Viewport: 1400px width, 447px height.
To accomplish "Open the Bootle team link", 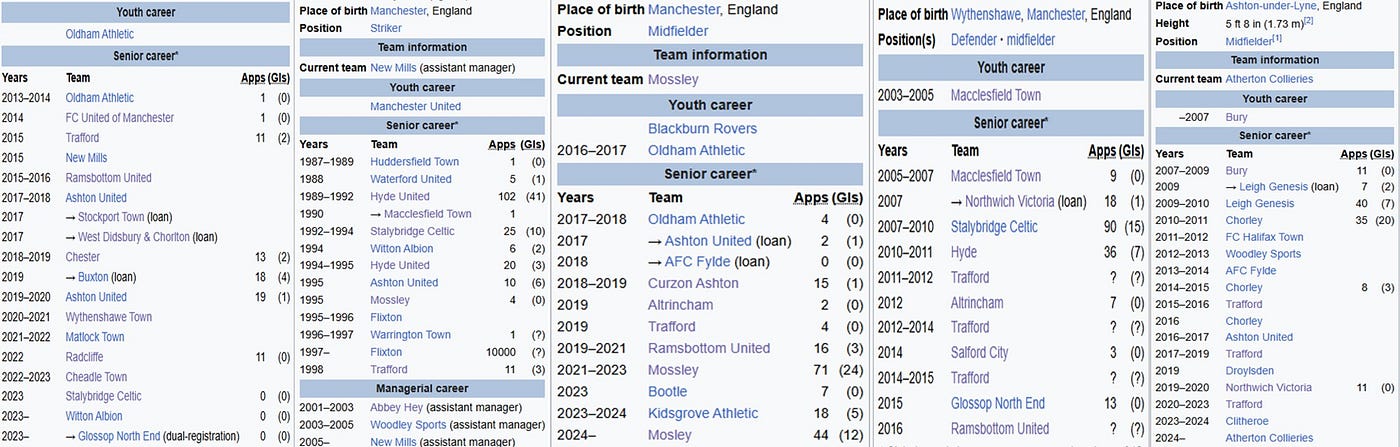I will coord(668,391).
